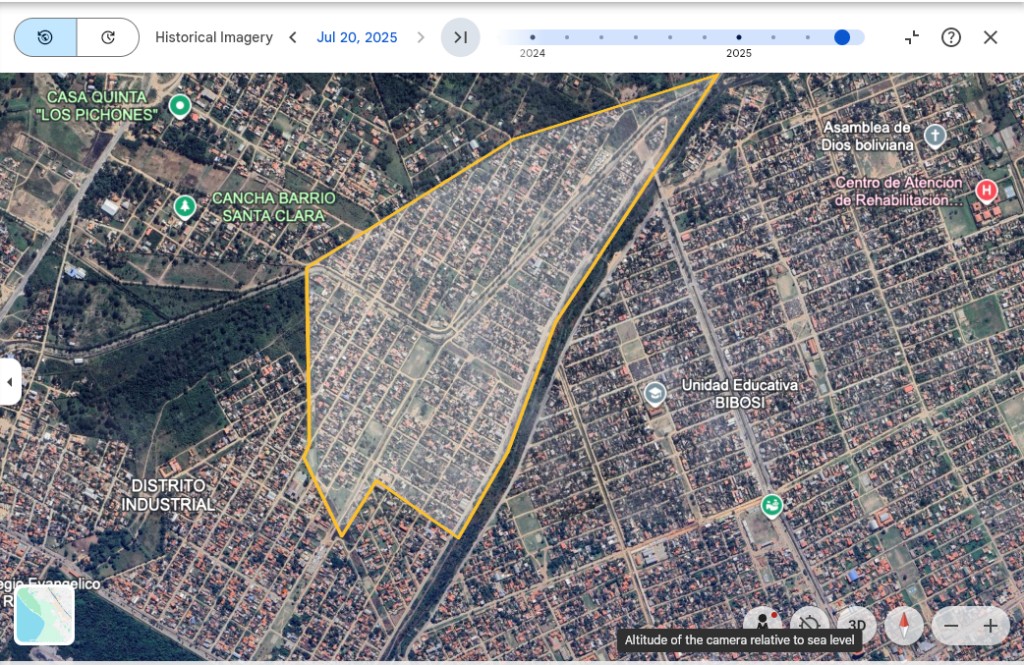
Task: Select the Historical Imagery mode button
Action: pyautogui.click(x=46, y=37)
